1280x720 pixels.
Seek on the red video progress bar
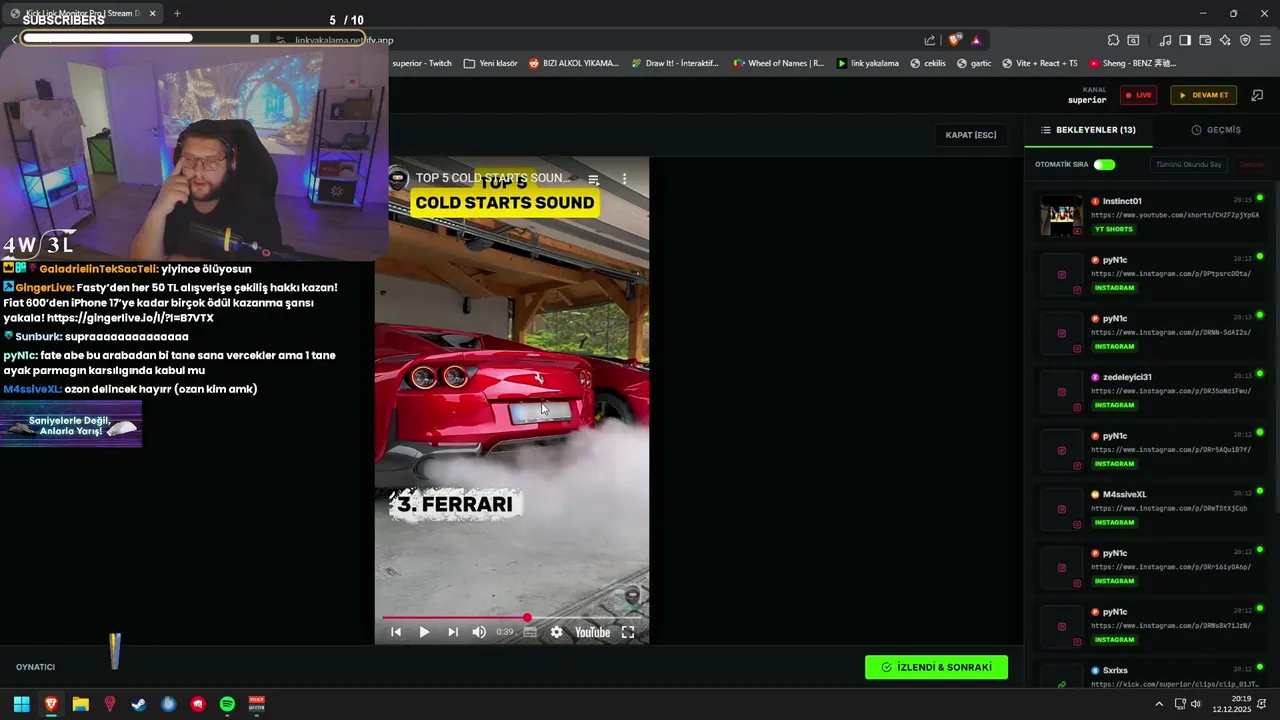tap(512, 617)
